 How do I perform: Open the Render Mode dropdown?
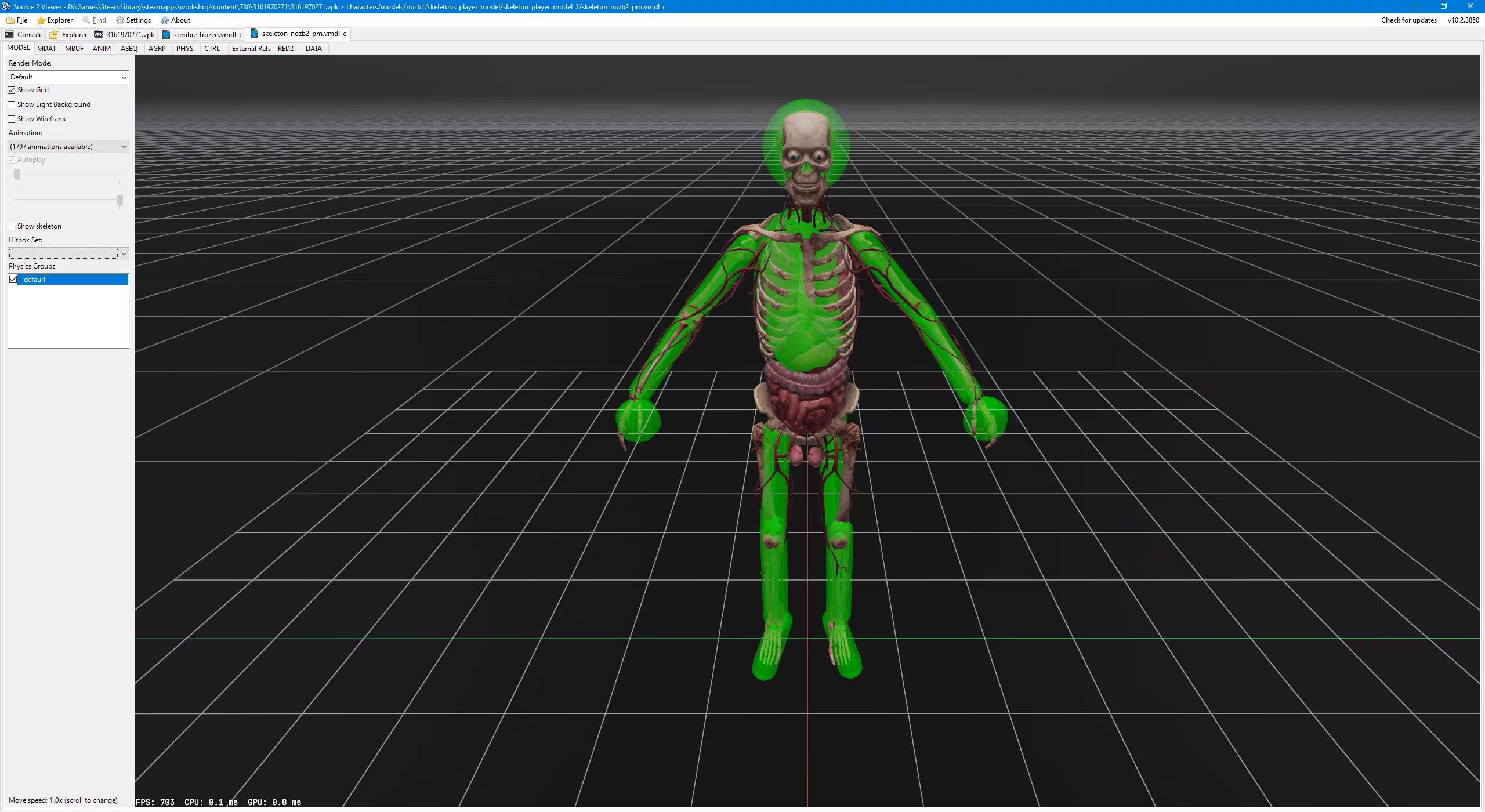point(68,77)
